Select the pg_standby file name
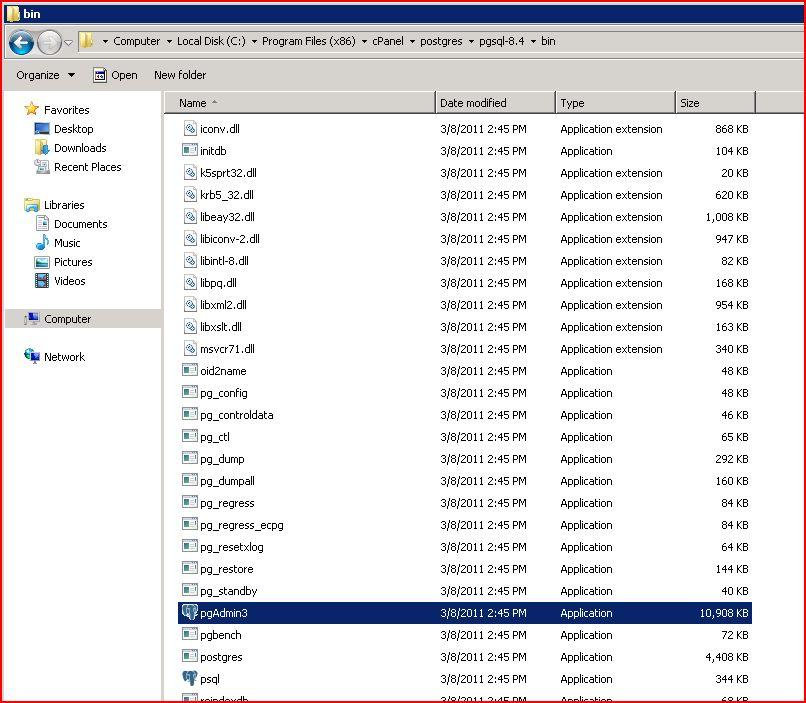 [228, 591]
